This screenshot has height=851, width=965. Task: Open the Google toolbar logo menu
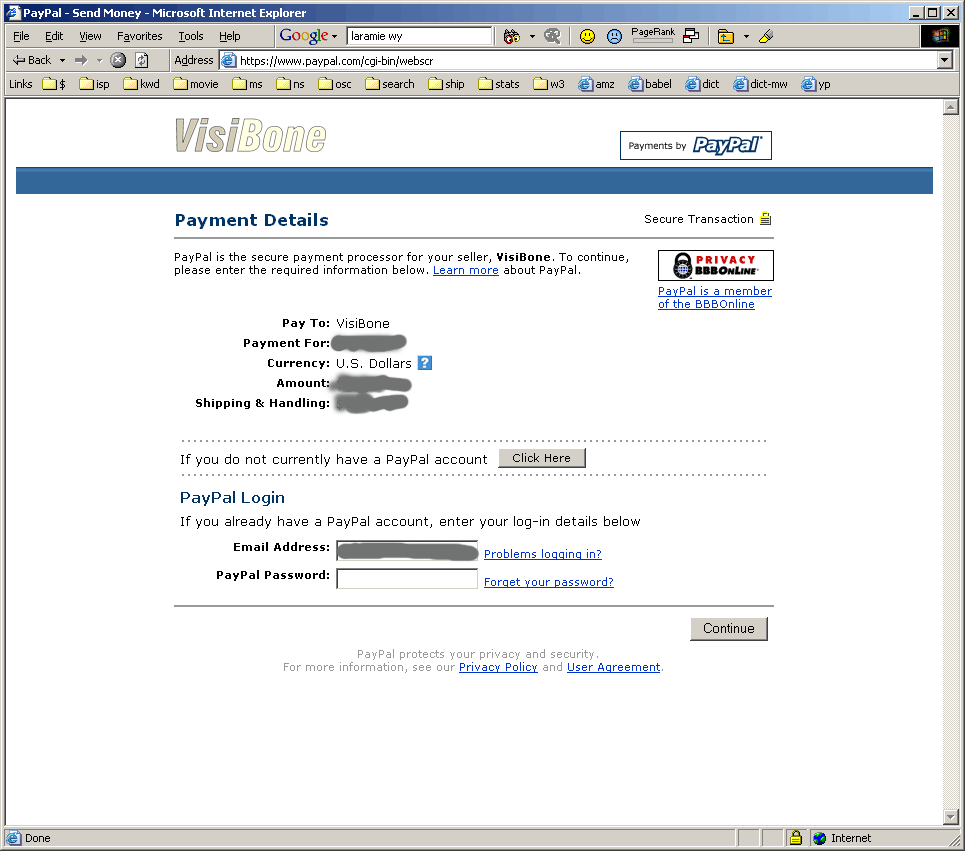[308, 36]
